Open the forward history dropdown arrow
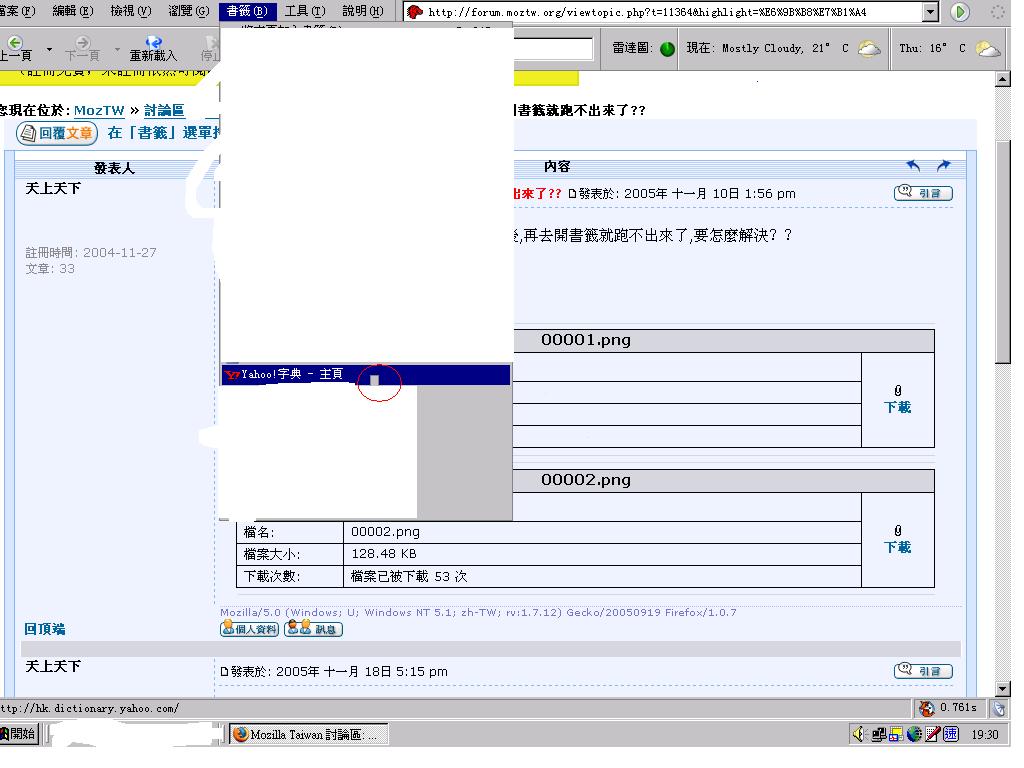1024x768 pixels. pos(117,49)
